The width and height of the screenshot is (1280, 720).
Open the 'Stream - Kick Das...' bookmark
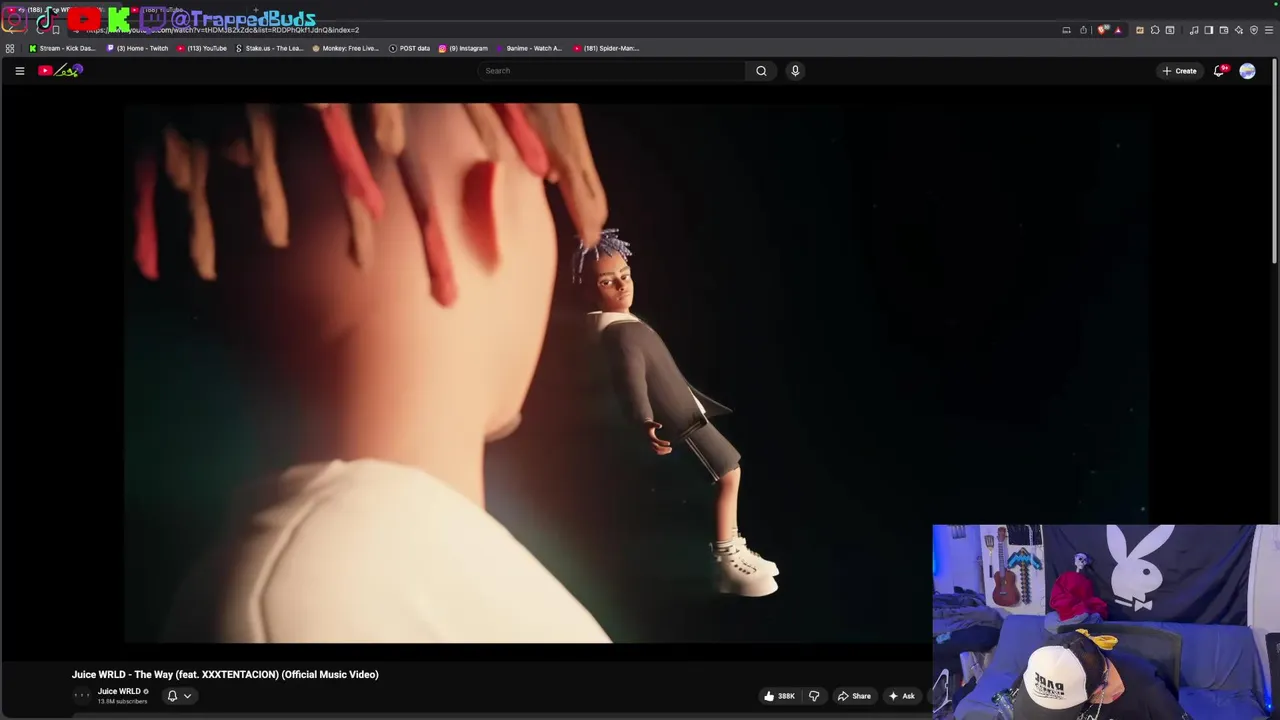(x=62, y=48)
